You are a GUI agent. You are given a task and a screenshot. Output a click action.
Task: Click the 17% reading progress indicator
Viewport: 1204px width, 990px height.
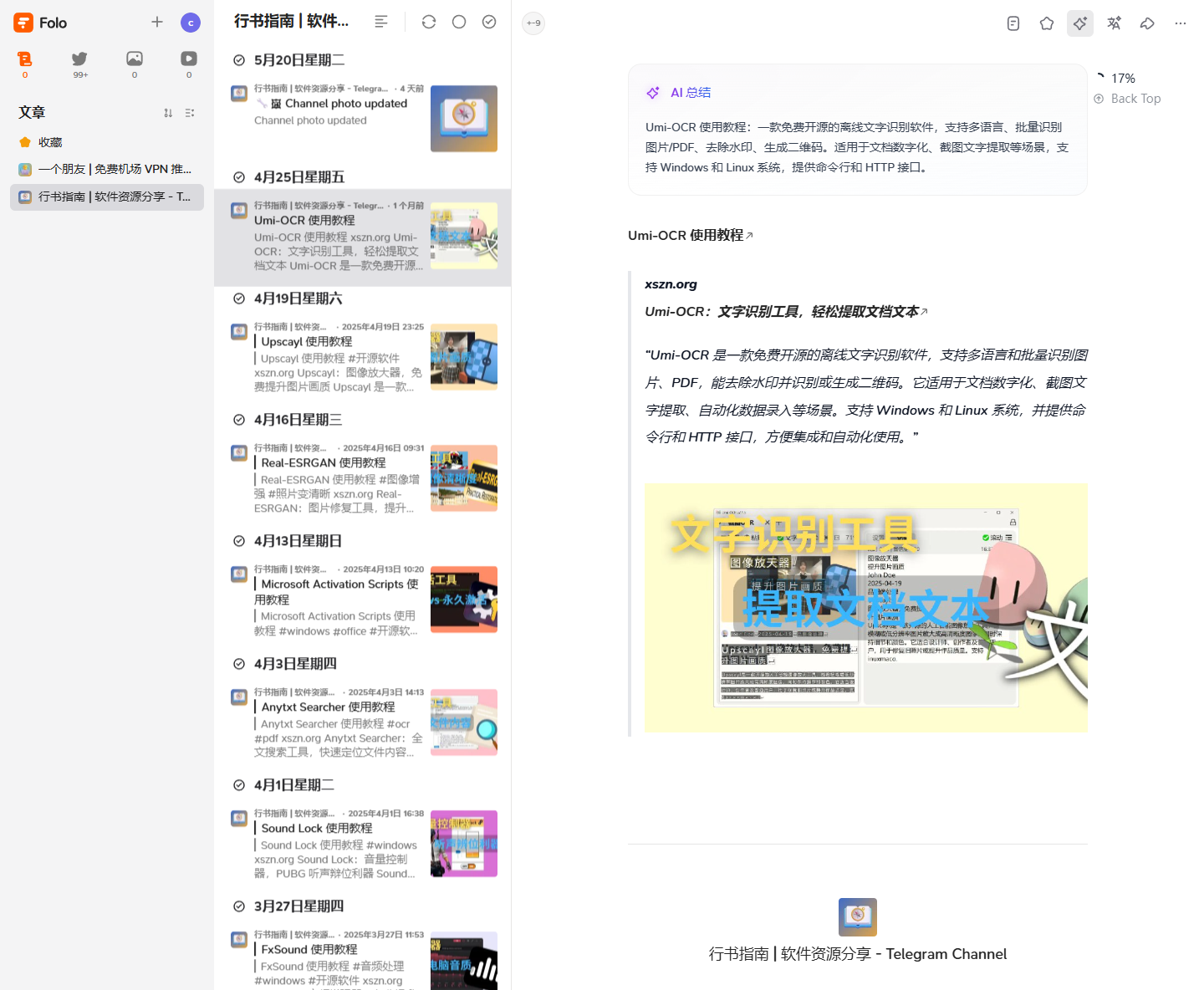coord(1115,78)
